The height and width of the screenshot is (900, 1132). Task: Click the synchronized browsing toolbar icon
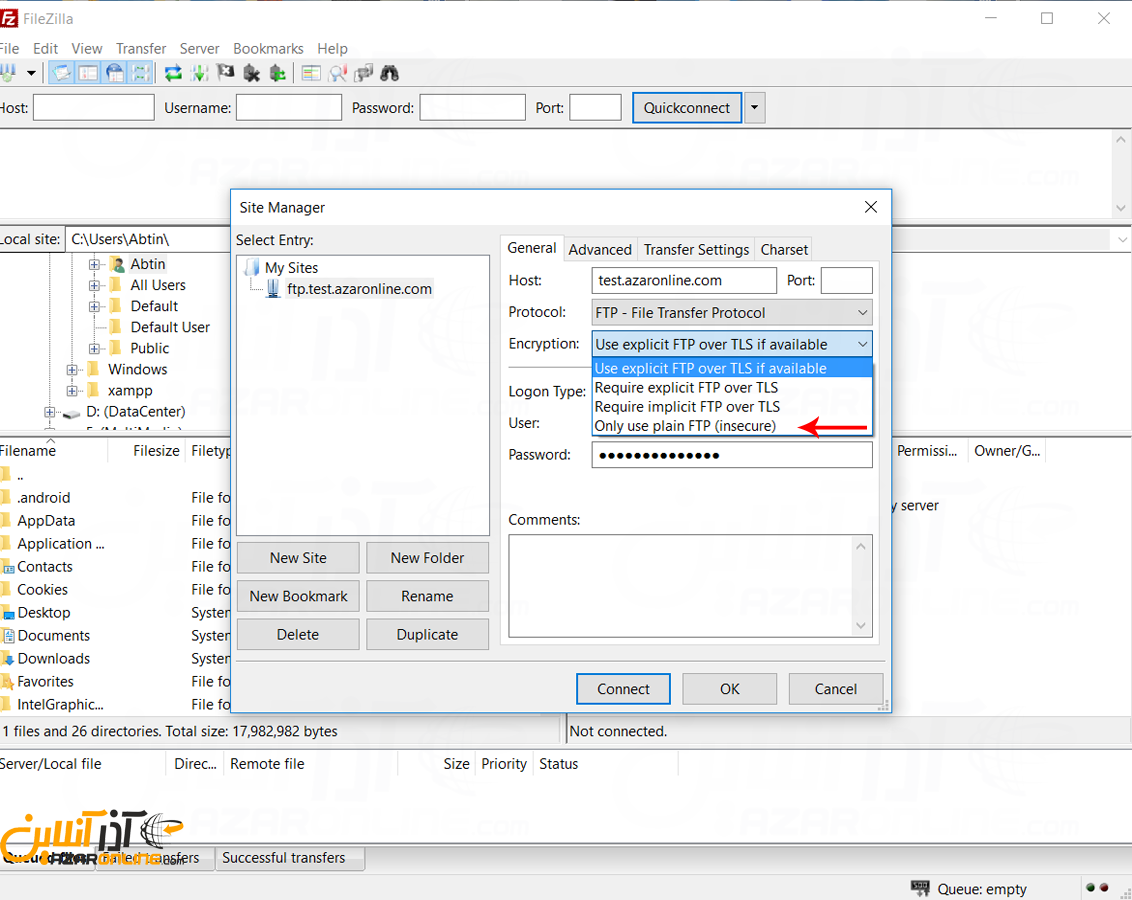click(364, 73)
